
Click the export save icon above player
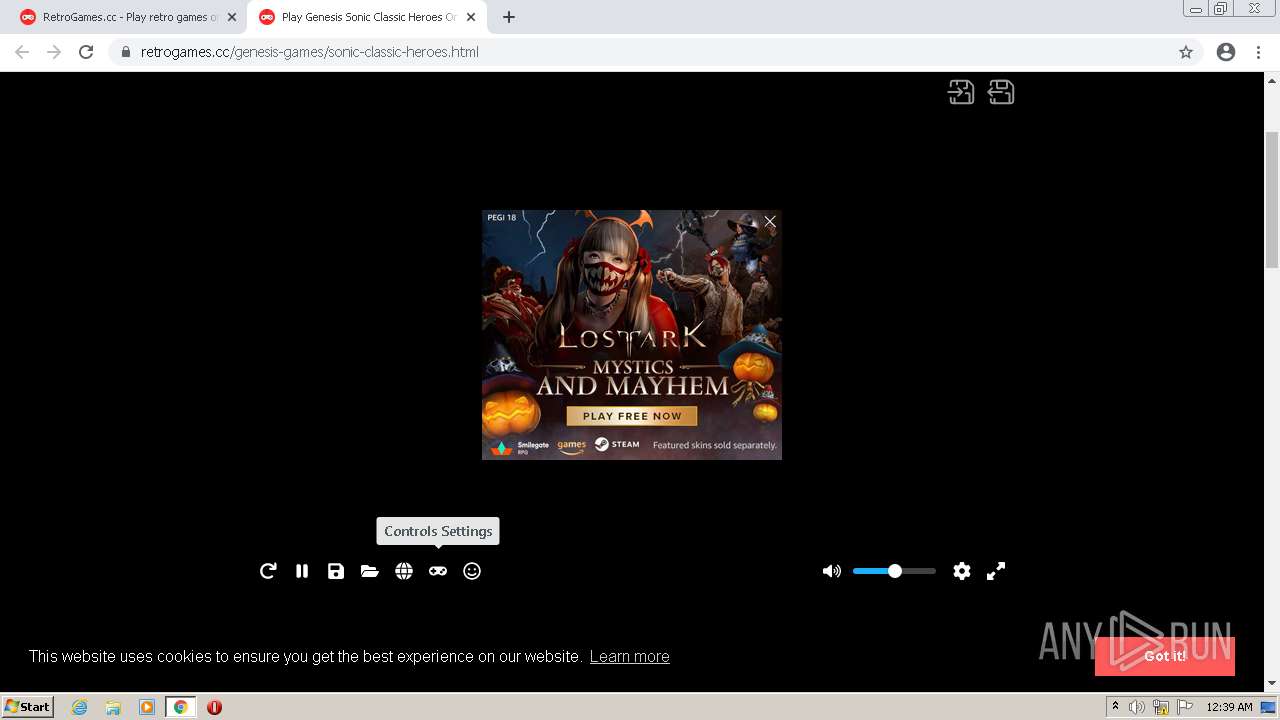(x=1001, y=92)
